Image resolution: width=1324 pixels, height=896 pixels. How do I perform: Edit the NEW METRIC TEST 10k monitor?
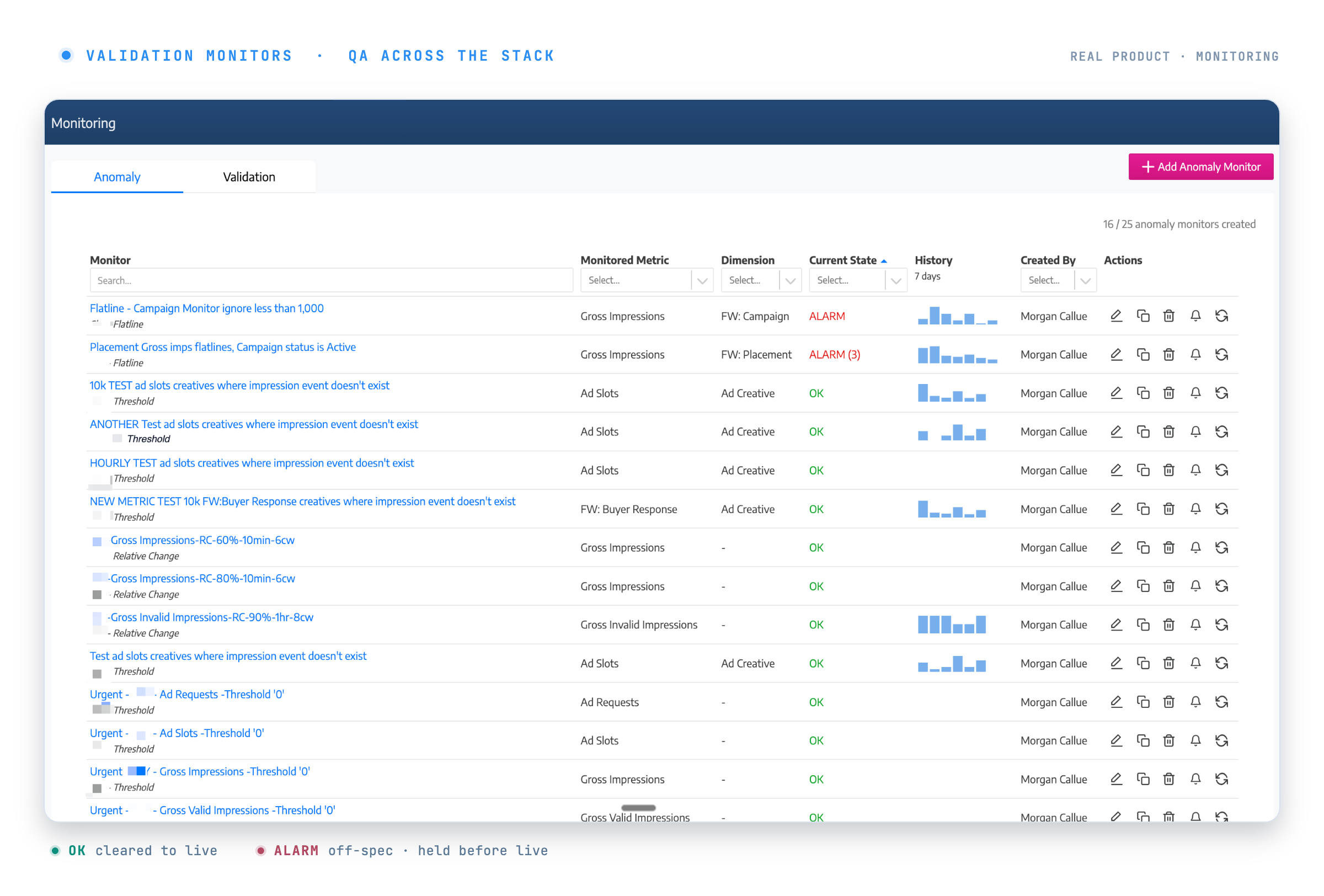[1116, 509]
